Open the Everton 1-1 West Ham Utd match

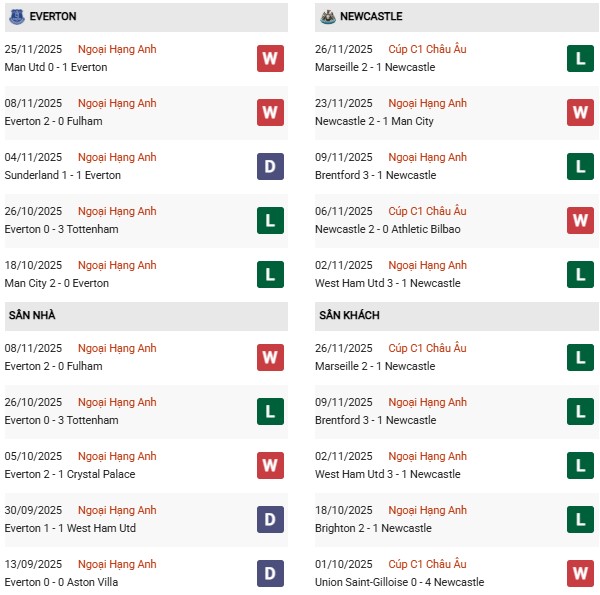click(x=70, y=528)
